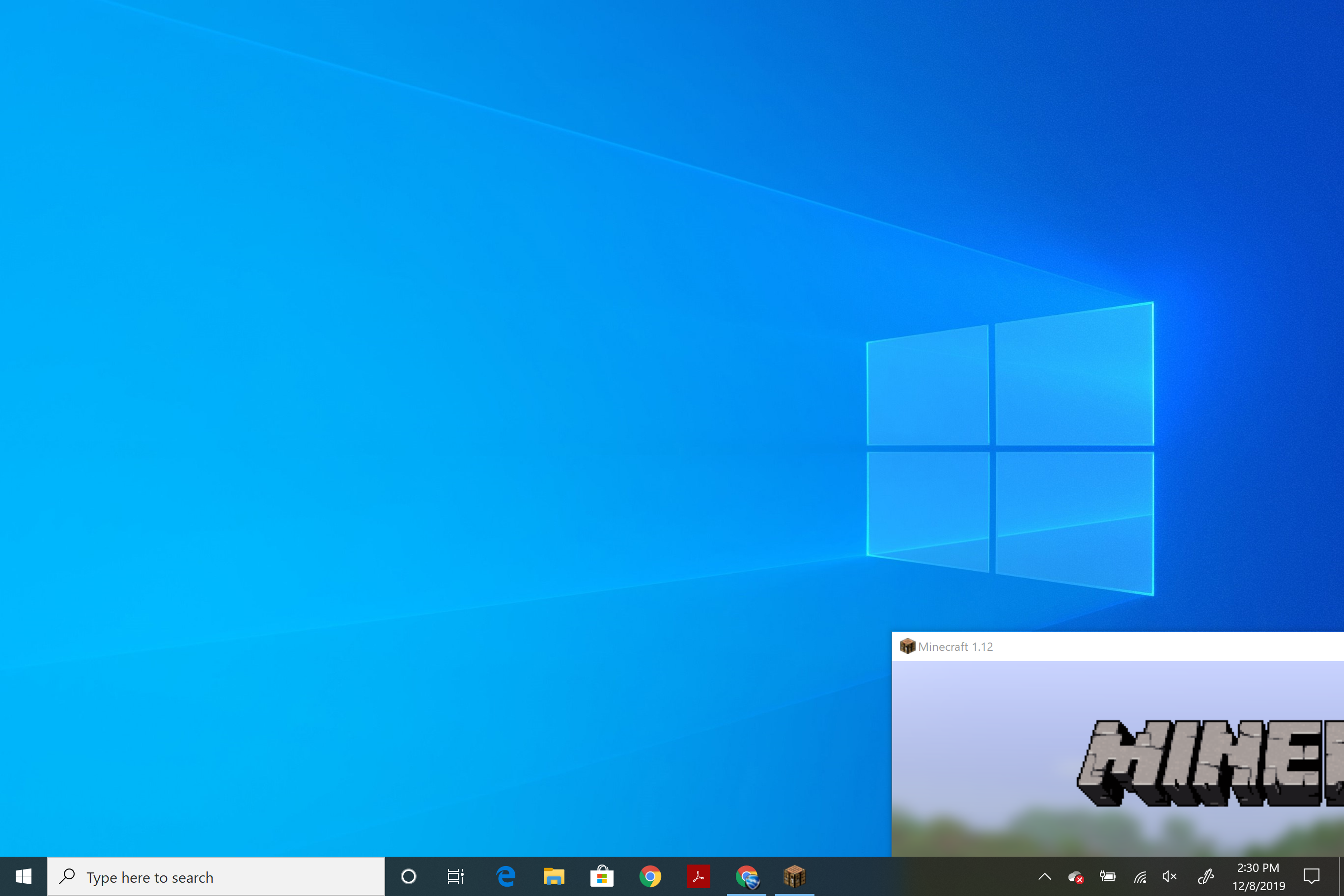Switch to Minecraft crafting table taskbar icon
The height and width of the screenshot is (896, 1344).
[794, 876]
